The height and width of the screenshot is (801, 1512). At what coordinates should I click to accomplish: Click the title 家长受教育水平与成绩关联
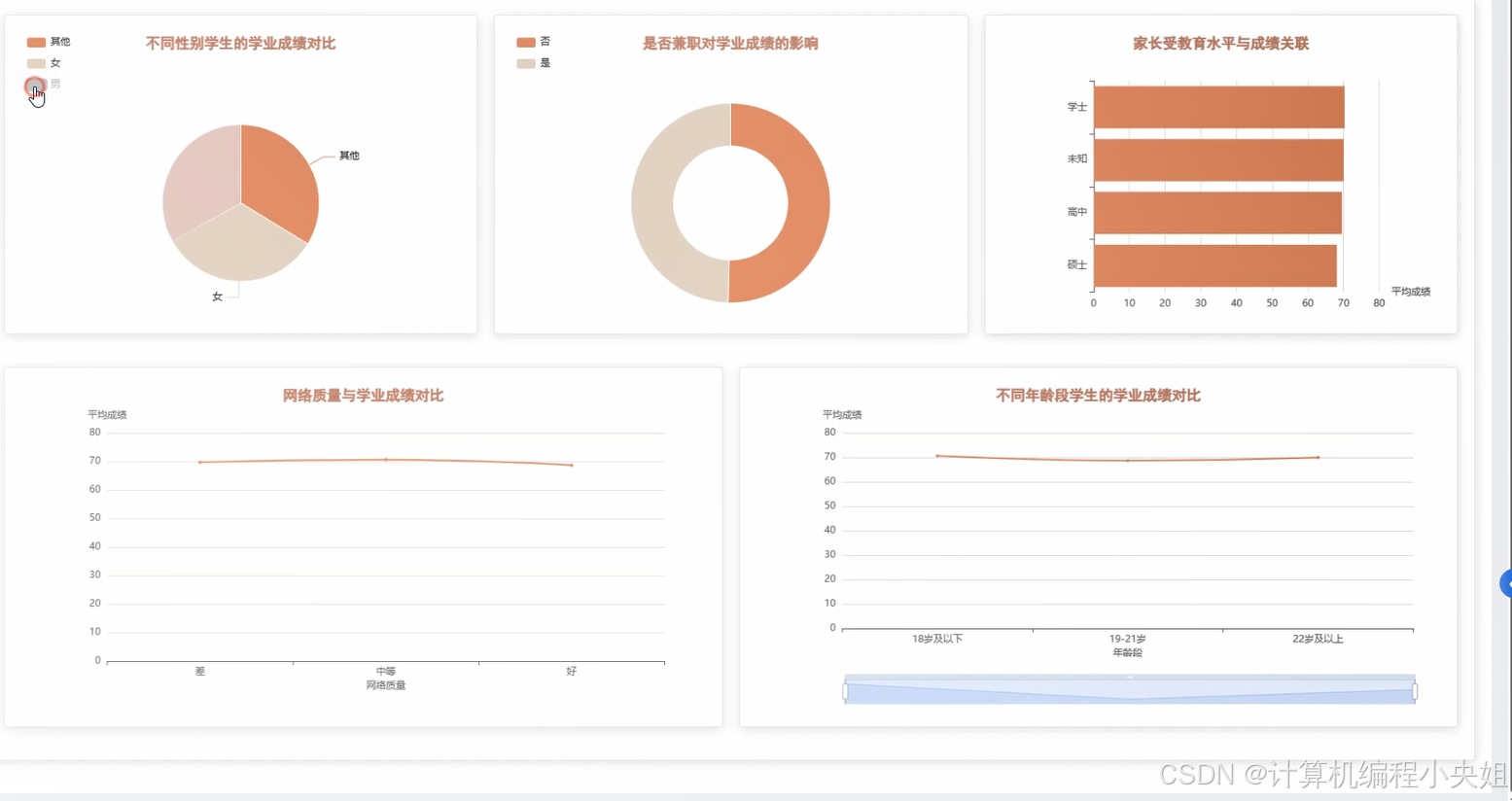point(1221,43)
